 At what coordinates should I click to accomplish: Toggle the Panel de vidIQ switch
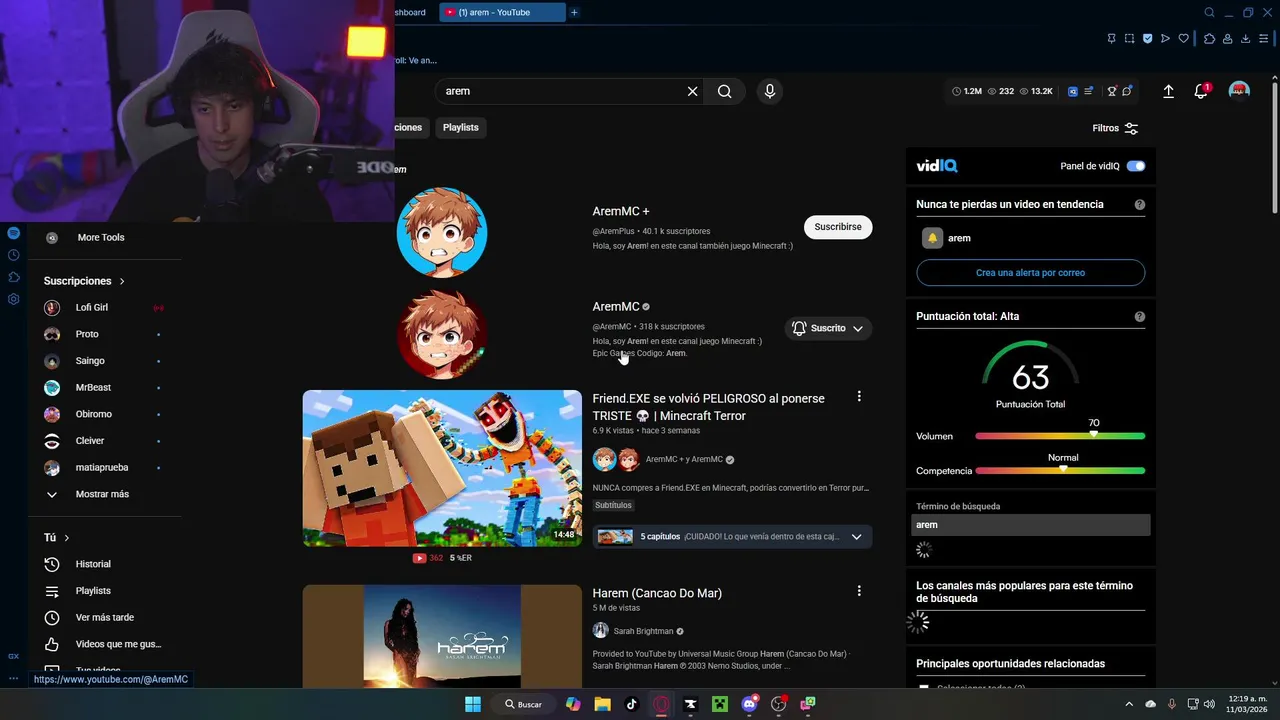click(x=1136, y=166)
